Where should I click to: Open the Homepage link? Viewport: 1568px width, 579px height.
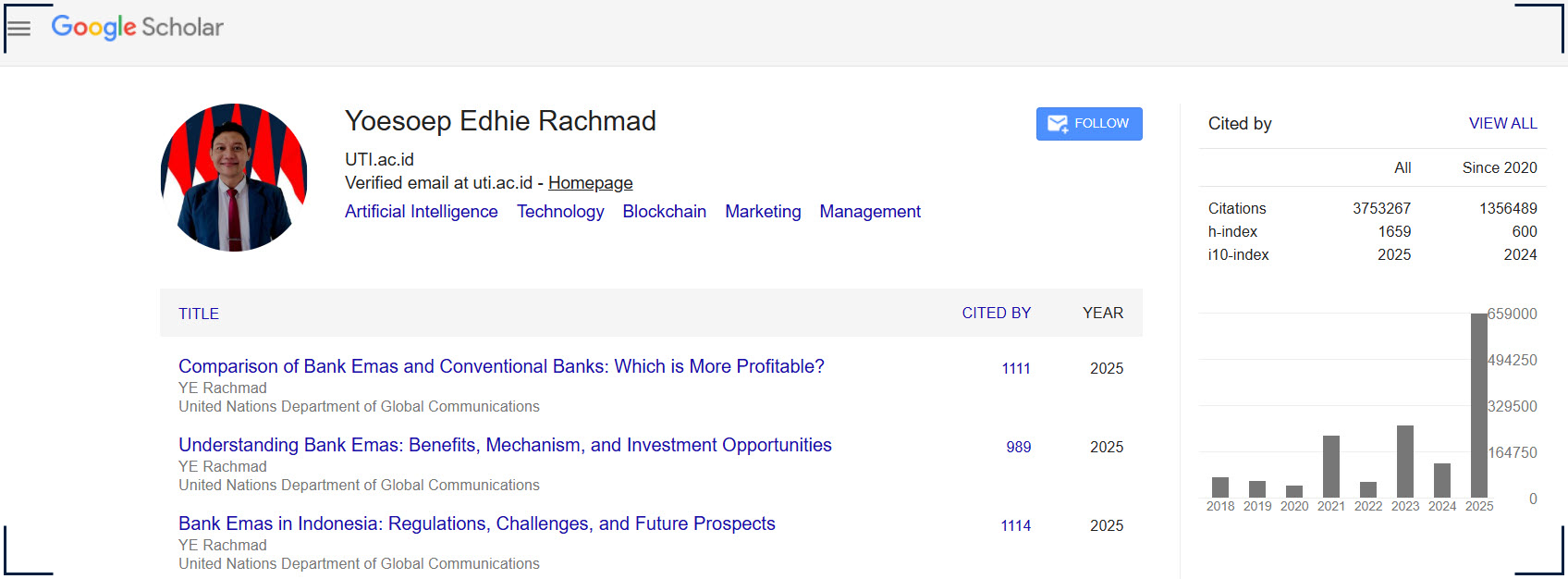(590, 183)
